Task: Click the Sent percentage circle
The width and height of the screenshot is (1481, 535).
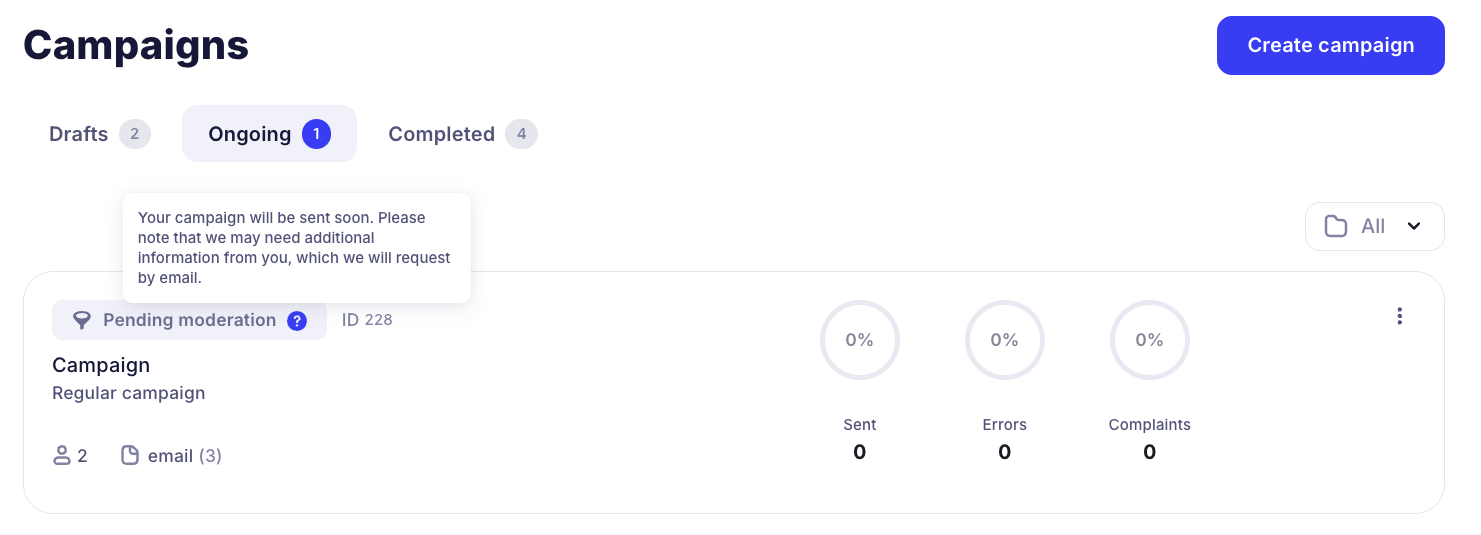Action: (x=859, y=340)
